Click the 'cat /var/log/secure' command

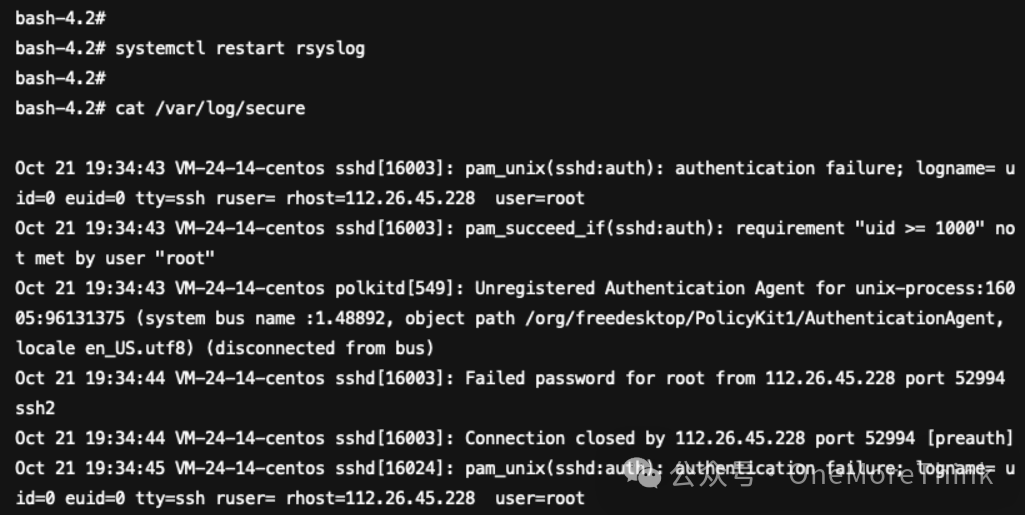(210, 108)
